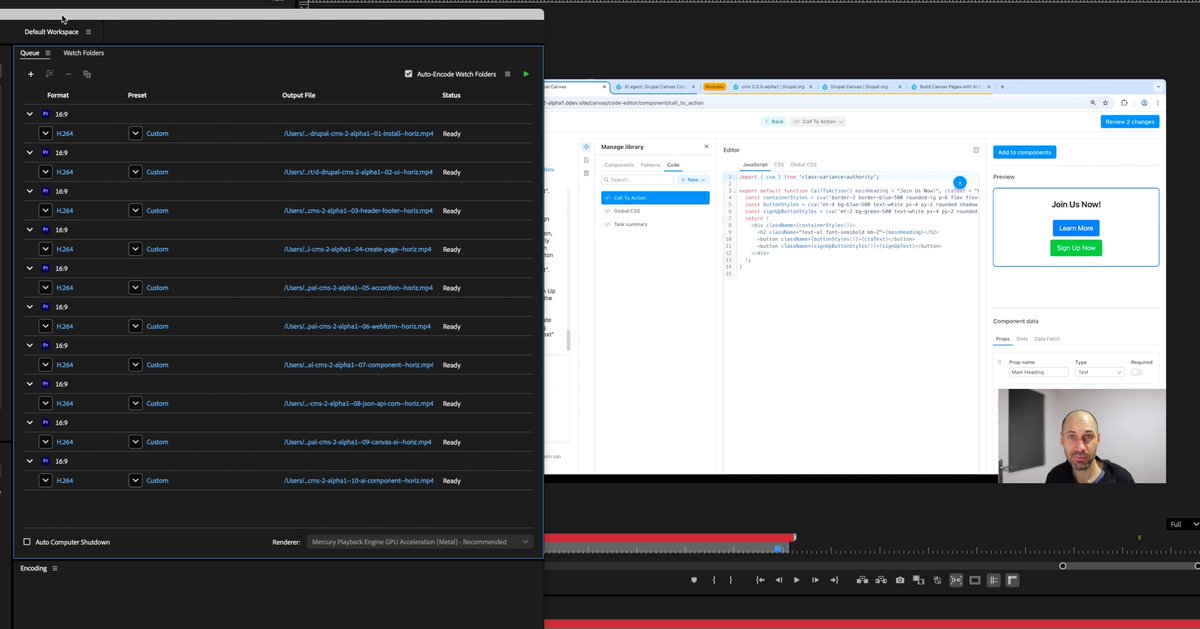
Task: Add source with the plus icon in Queue
Action: [x=30, y=74]
